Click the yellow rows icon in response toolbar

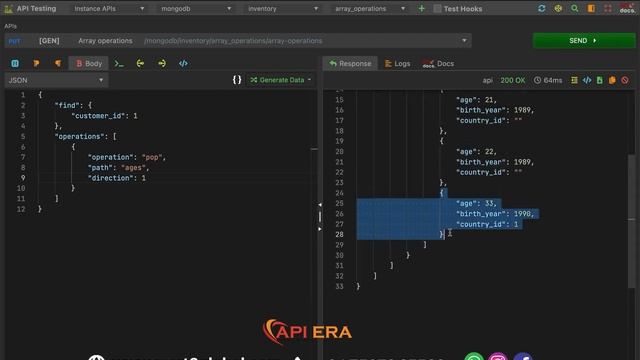[574, 80]
